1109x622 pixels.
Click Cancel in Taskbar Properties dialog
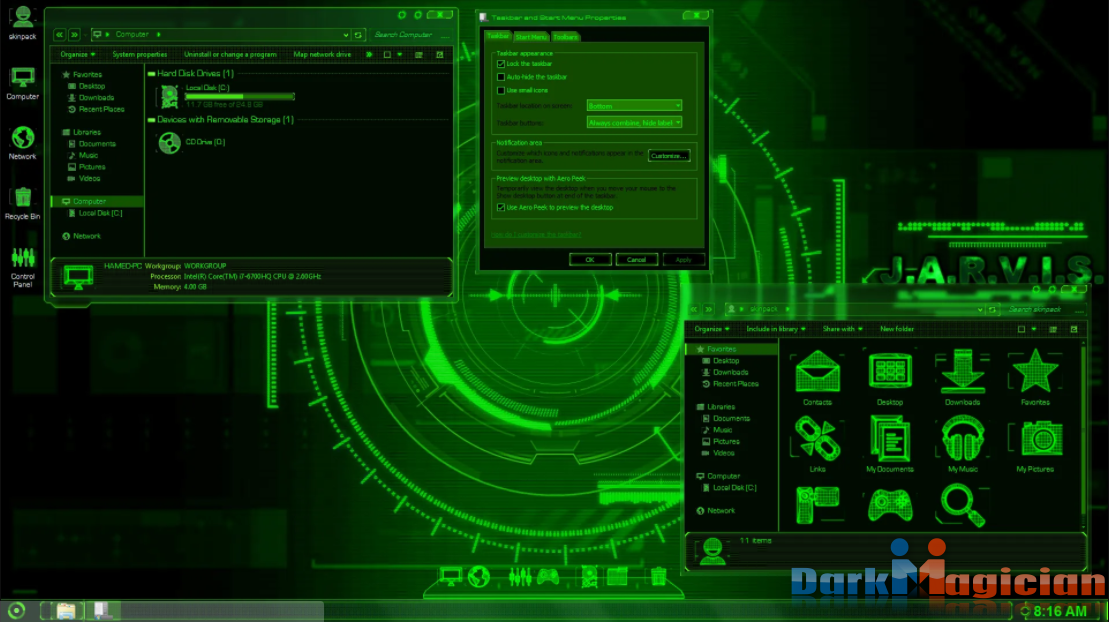coord(637,260)
